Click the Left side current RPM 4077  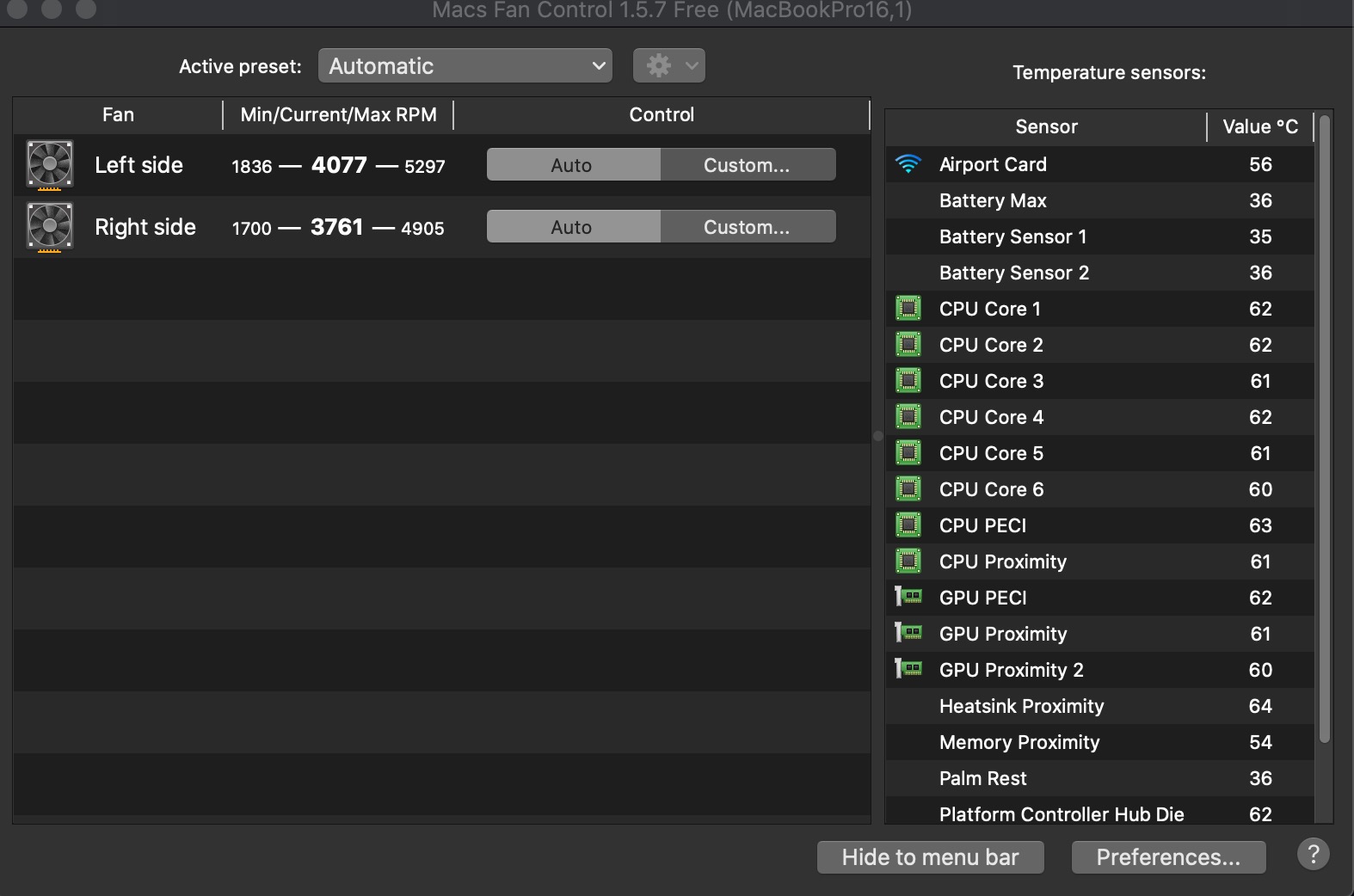pos(339,164)
